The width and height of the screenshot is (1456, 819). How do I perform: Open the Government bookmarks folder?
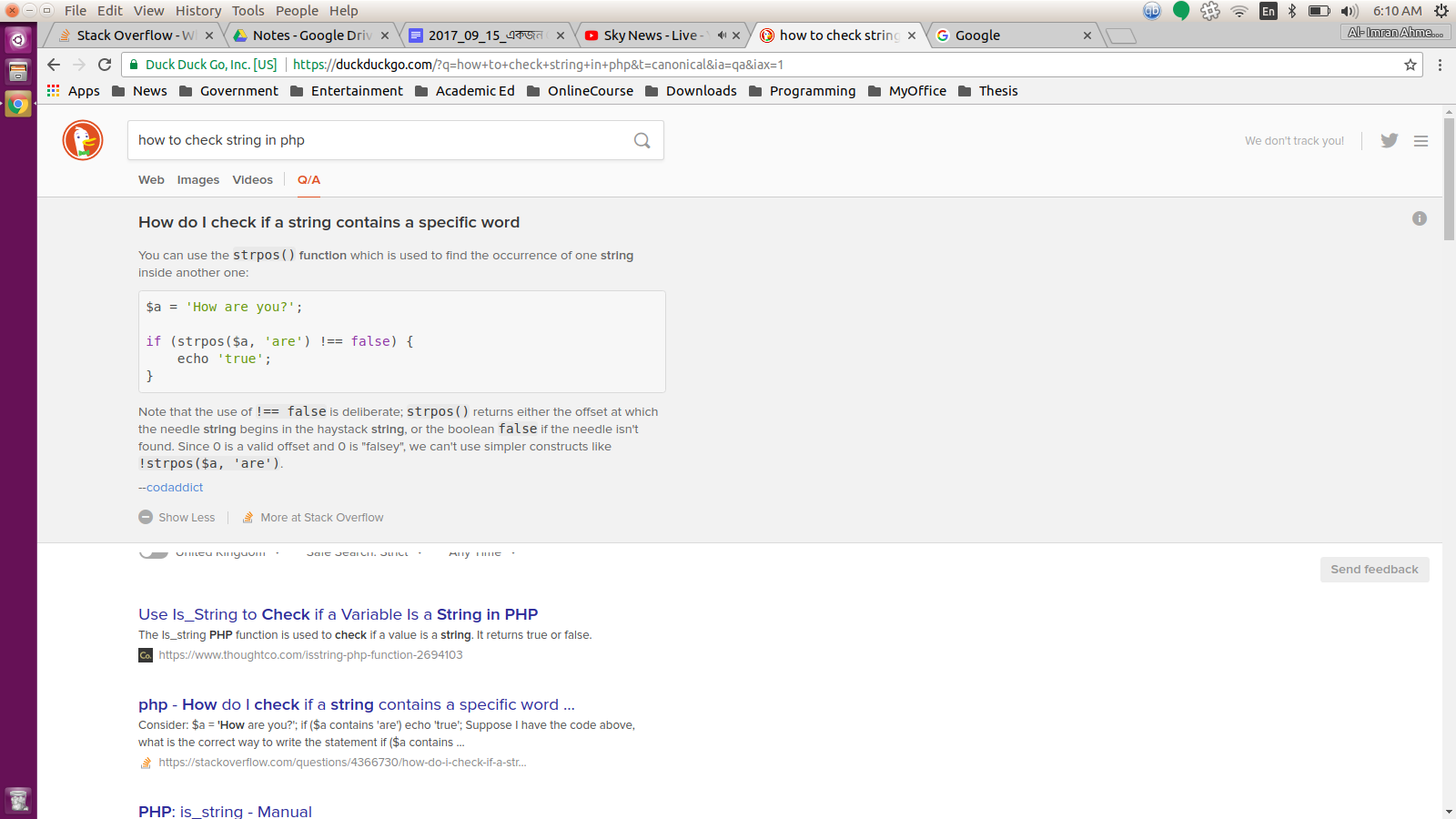pos(228,91)
